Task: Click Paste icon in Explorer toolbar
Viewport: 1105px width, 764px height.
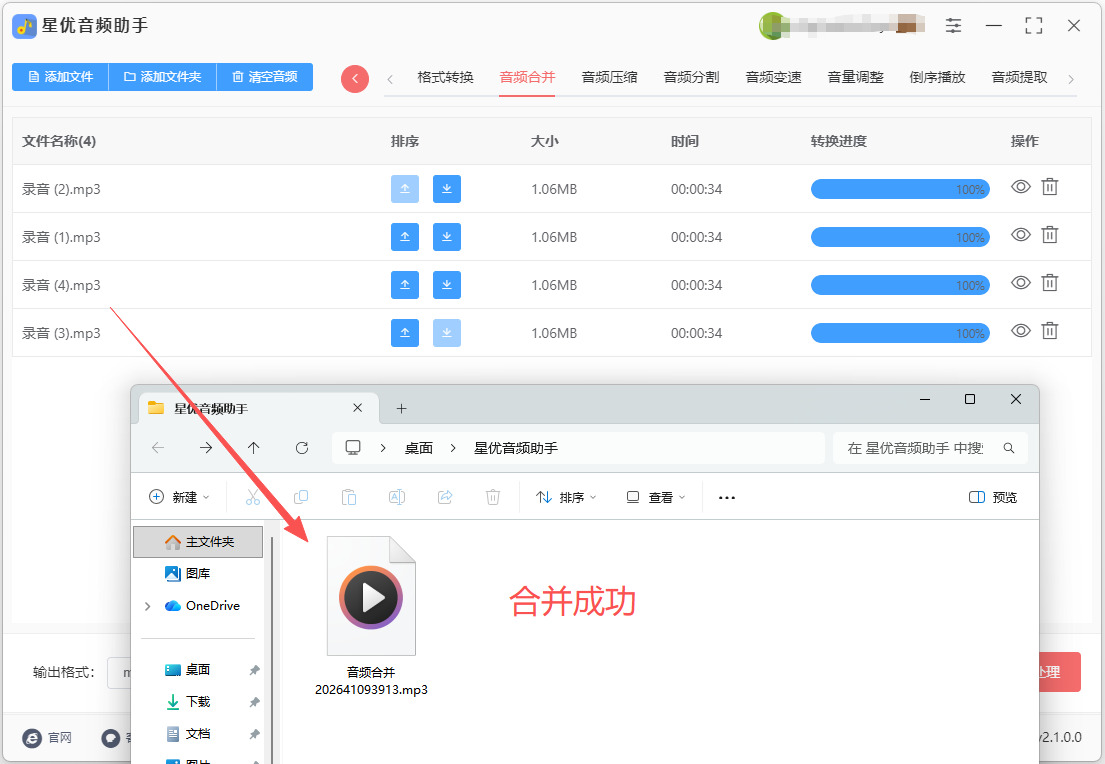Action: click(349, 497)
